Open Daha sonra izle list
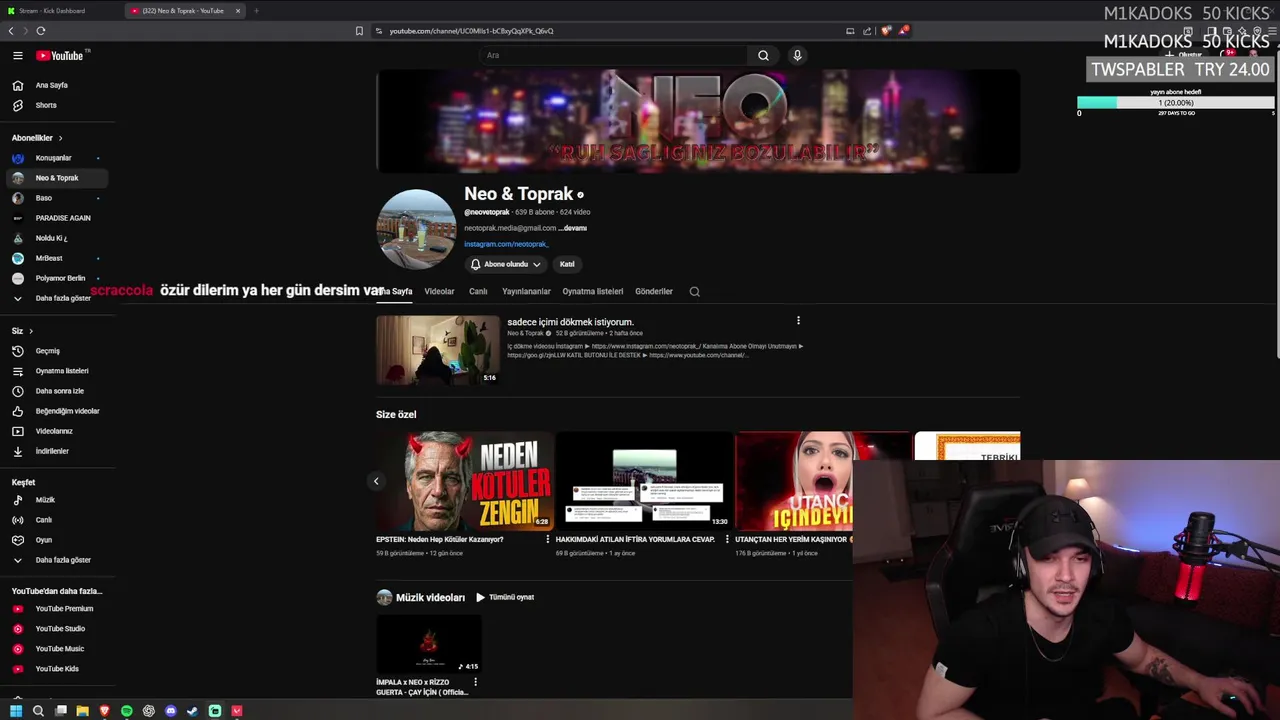 58,391
